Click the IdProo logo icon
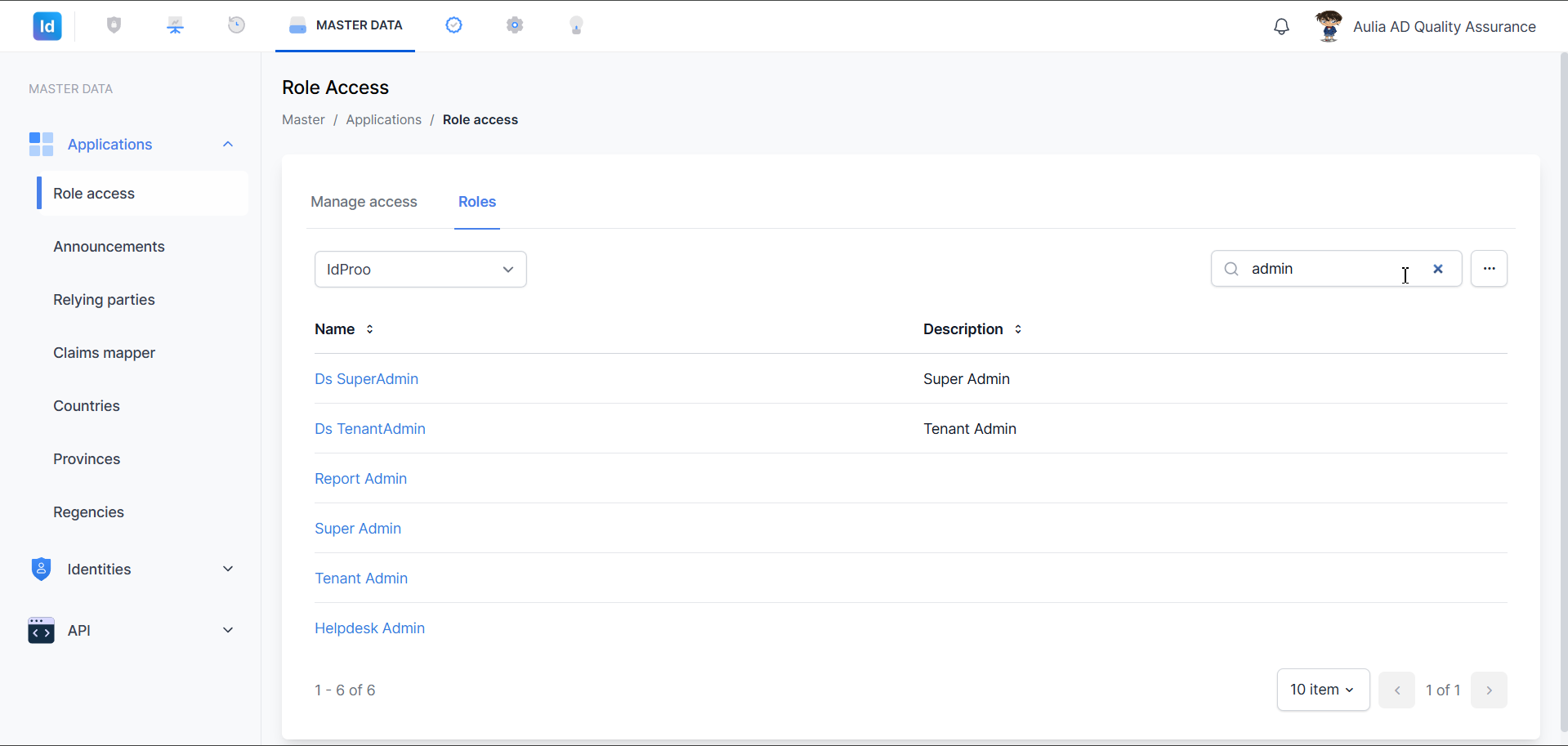The width and height of the screenshot is (1568, 746). point(47,26)
